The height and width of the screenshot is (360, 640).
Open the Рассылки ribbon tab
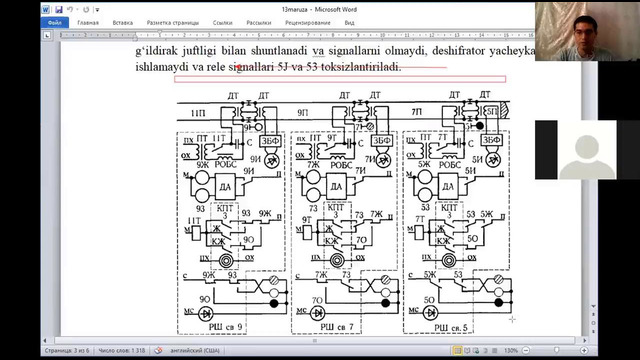[x=259, y=23]
